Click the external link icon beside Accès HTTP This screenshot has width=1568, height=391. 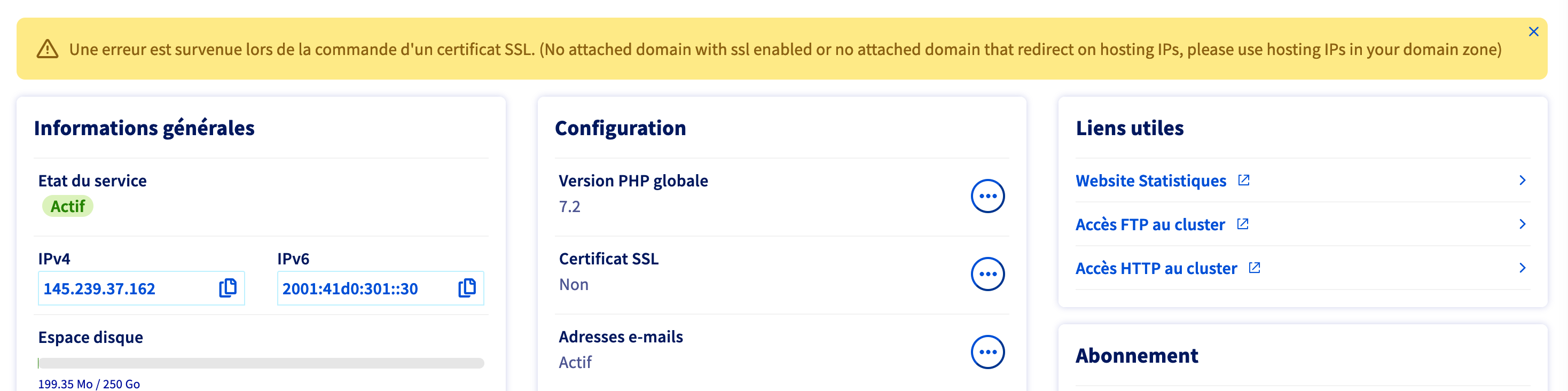click(1255, 268)
